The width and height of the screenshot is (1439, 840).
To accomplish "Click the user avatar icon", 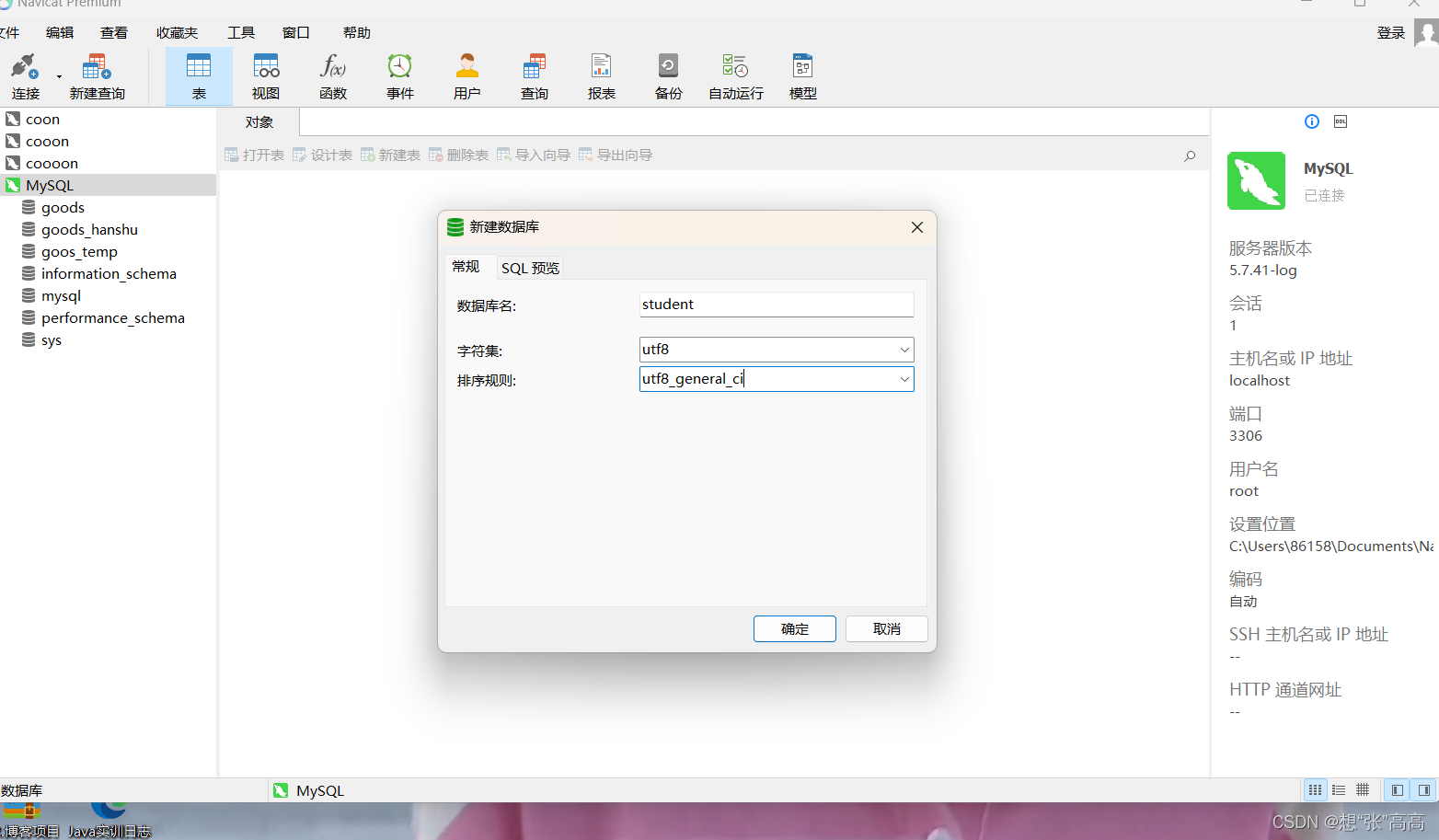I will pos(1426,33).
